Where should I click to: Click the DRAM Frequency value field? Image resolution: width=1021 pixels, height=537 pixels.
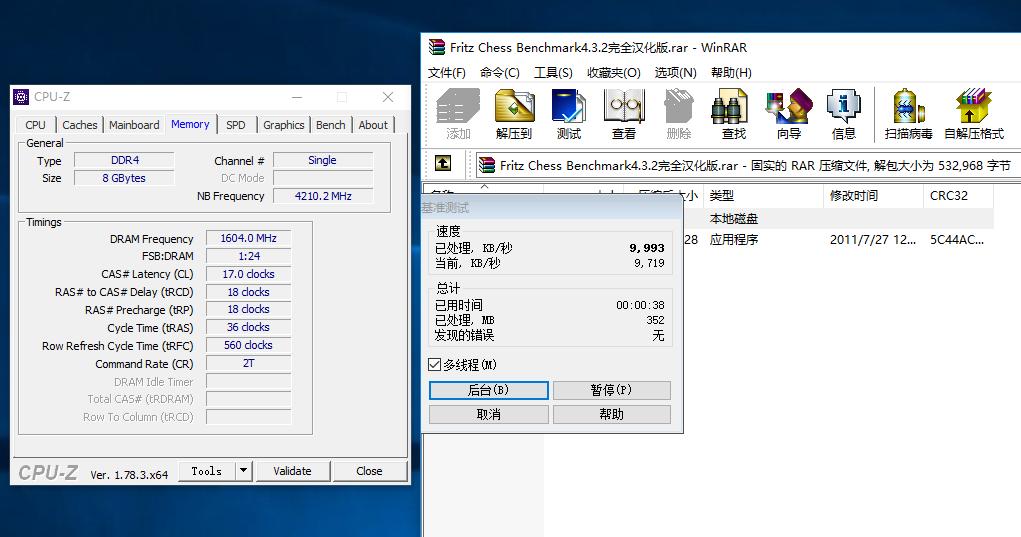(x=248, y=238)
